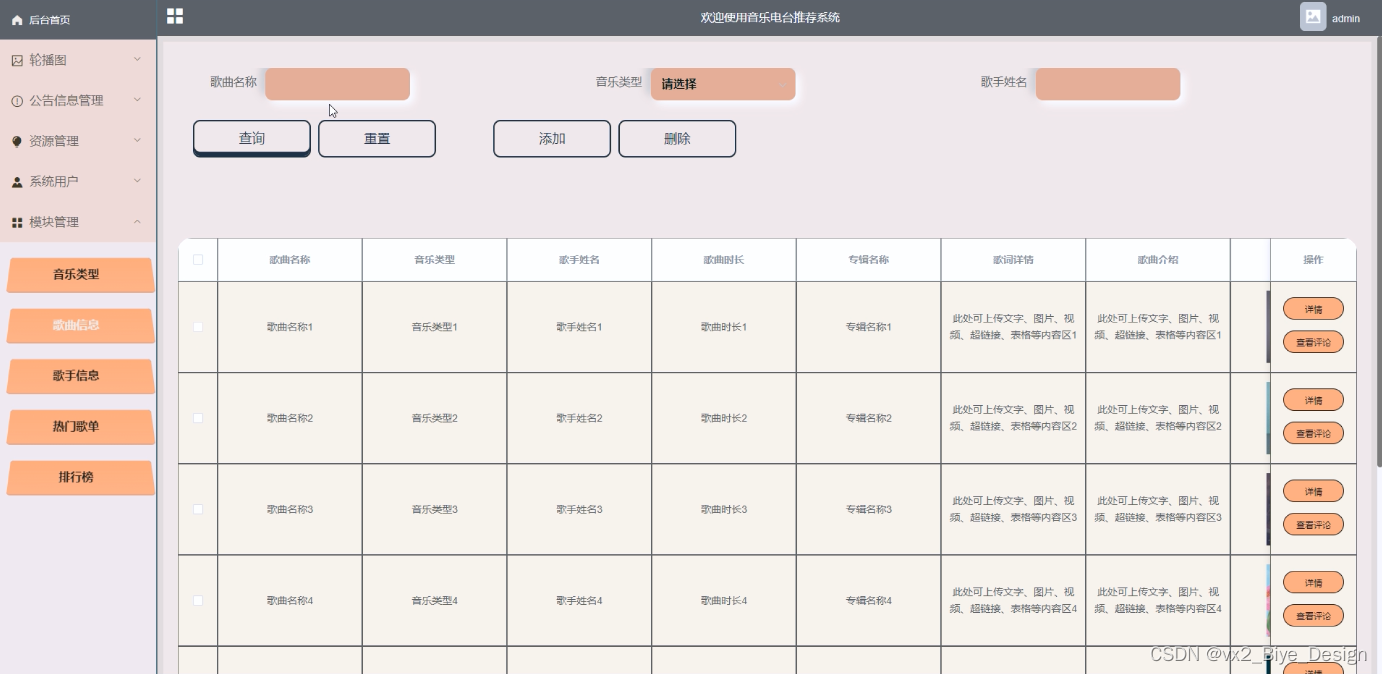Click the cell 歌曲时长4

(x=724, y=600)
